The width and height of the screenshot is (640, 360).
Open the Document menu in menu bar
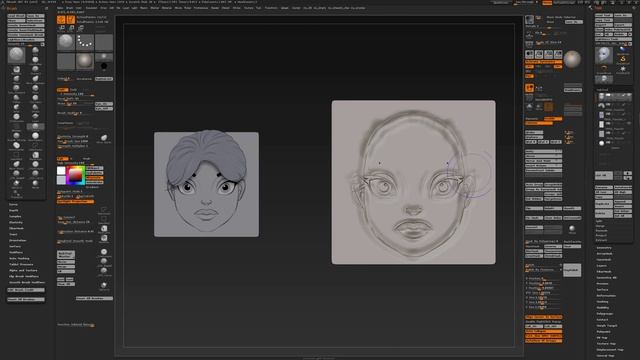(91, 8)
